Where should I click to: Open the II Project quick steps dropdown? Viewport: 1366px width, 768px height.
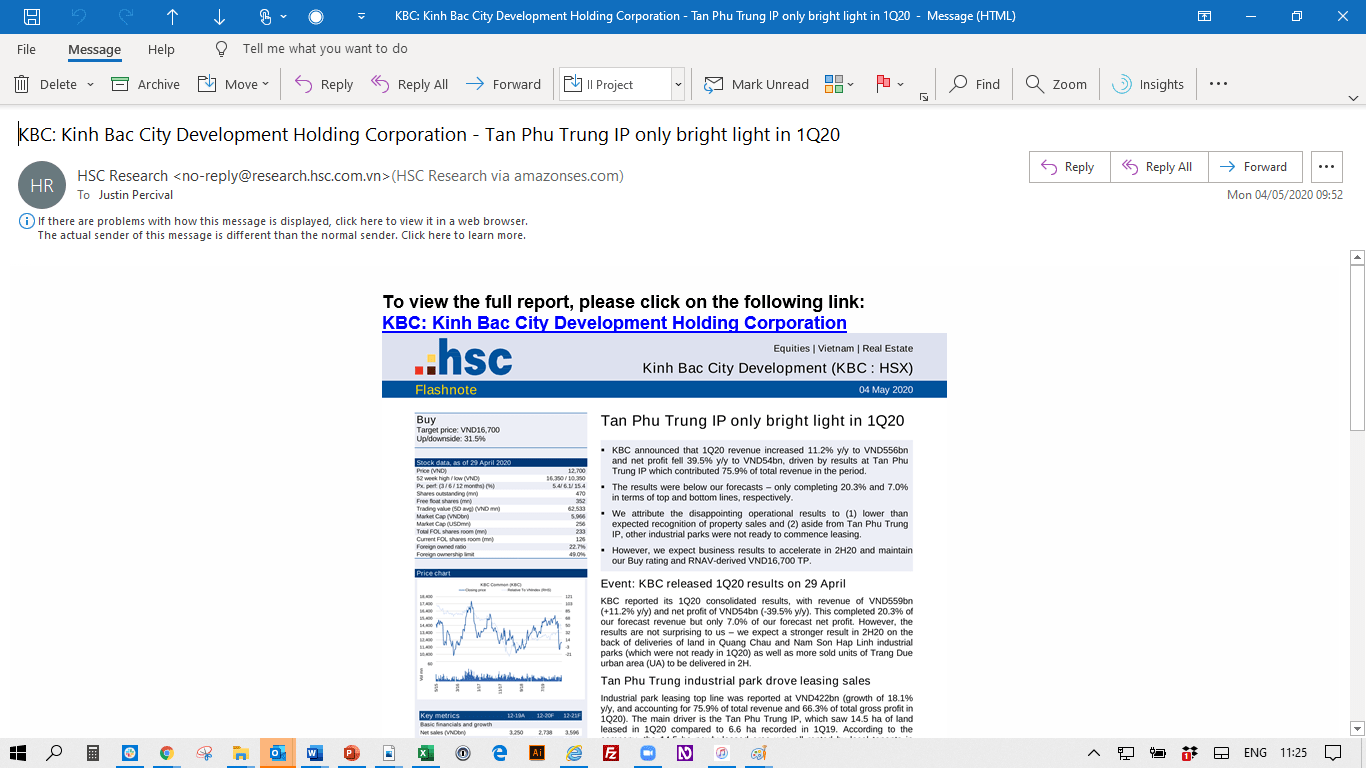point(678,84)
